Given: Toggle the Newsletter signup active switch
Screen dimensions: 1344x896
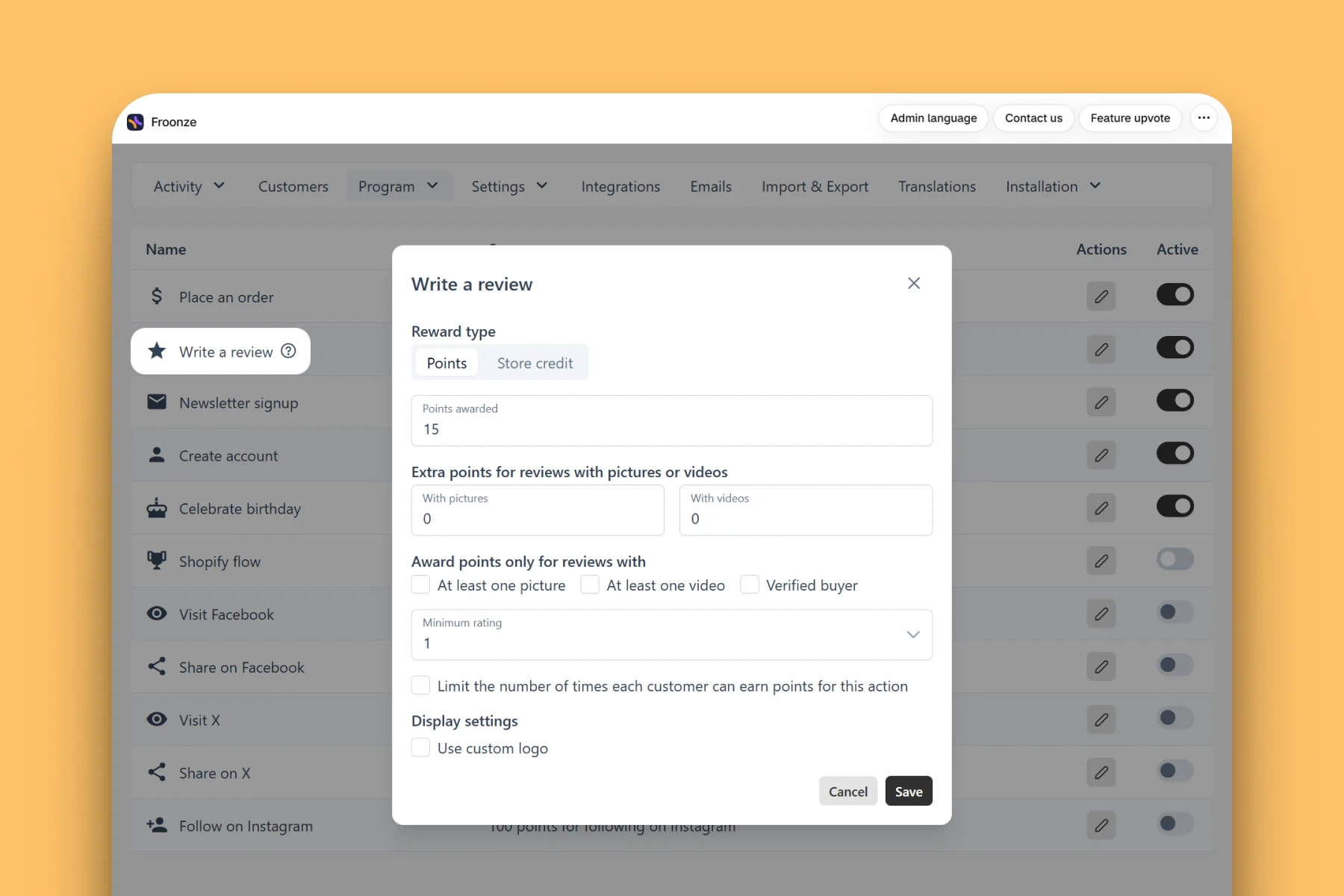Looking at the screenshot, I should 1175,401.
